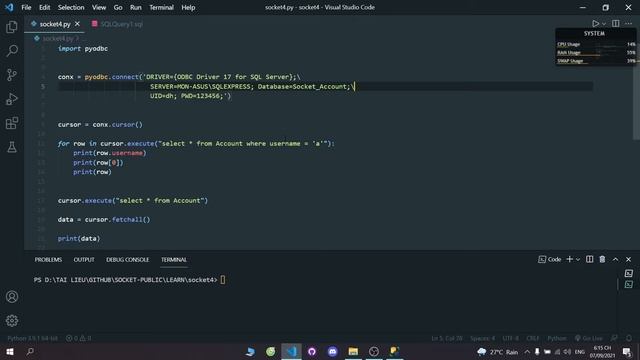Start Go Live server
The image size is (640, 360).
pyautogui.click(x=589, y=338)
